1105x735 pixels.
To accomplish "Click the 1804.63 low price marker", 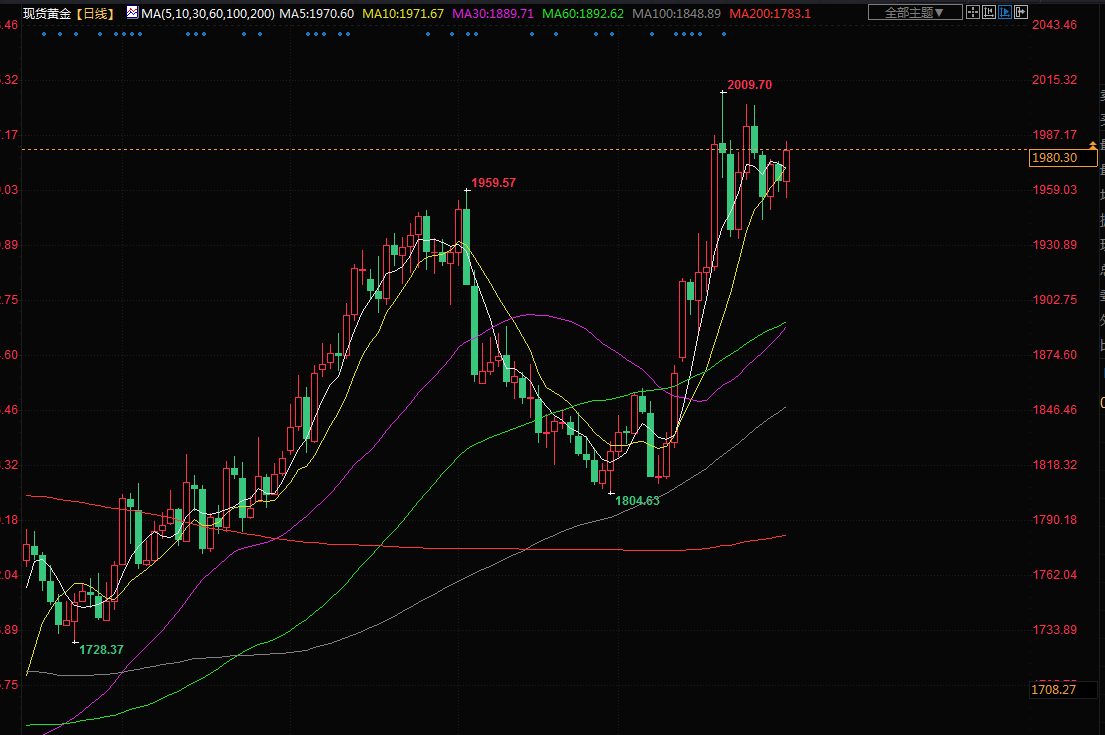I will pyautogui.click(x=637, y=500).
